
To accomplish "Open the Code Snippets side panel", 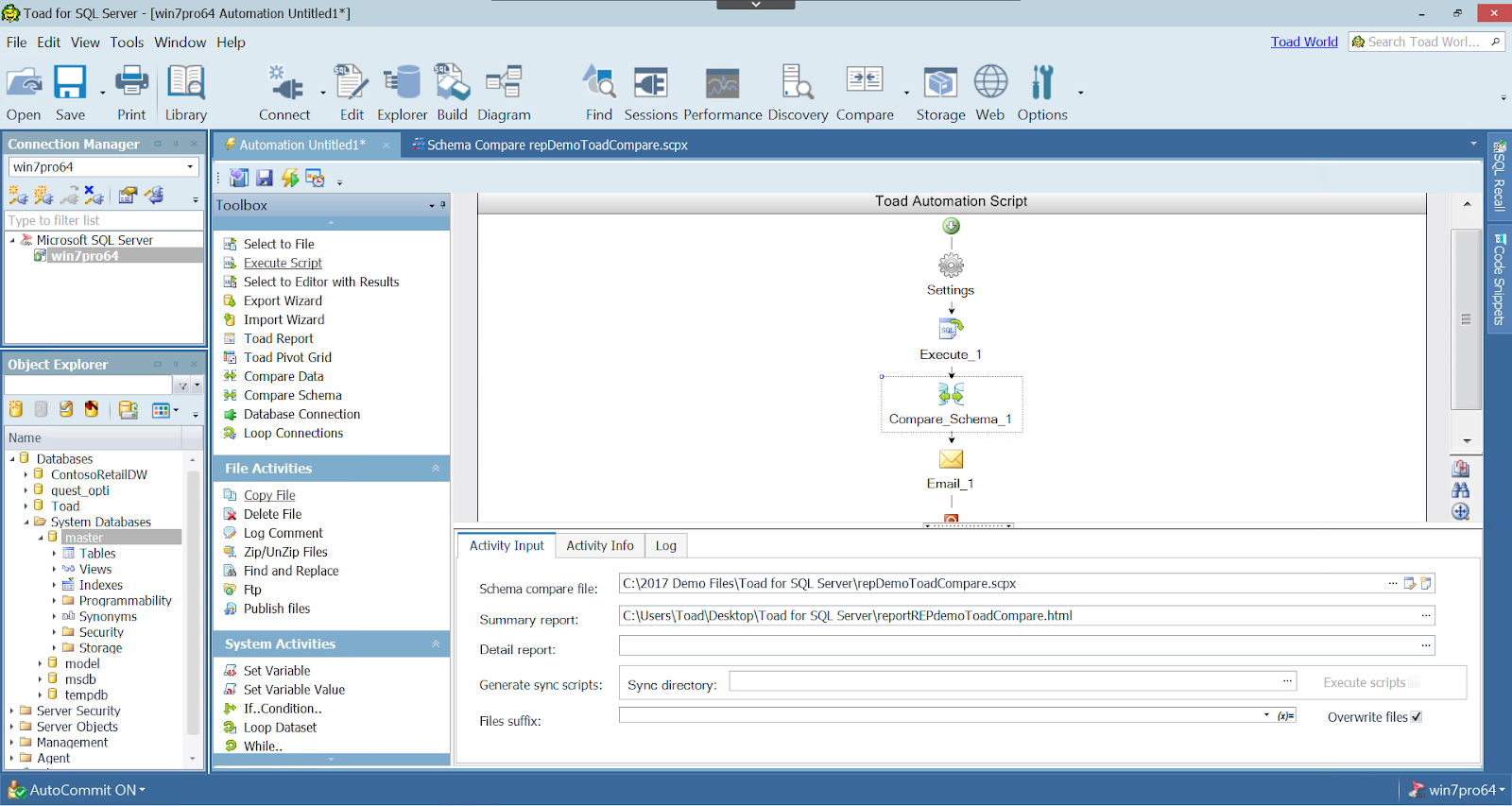I will (1499, 279).
